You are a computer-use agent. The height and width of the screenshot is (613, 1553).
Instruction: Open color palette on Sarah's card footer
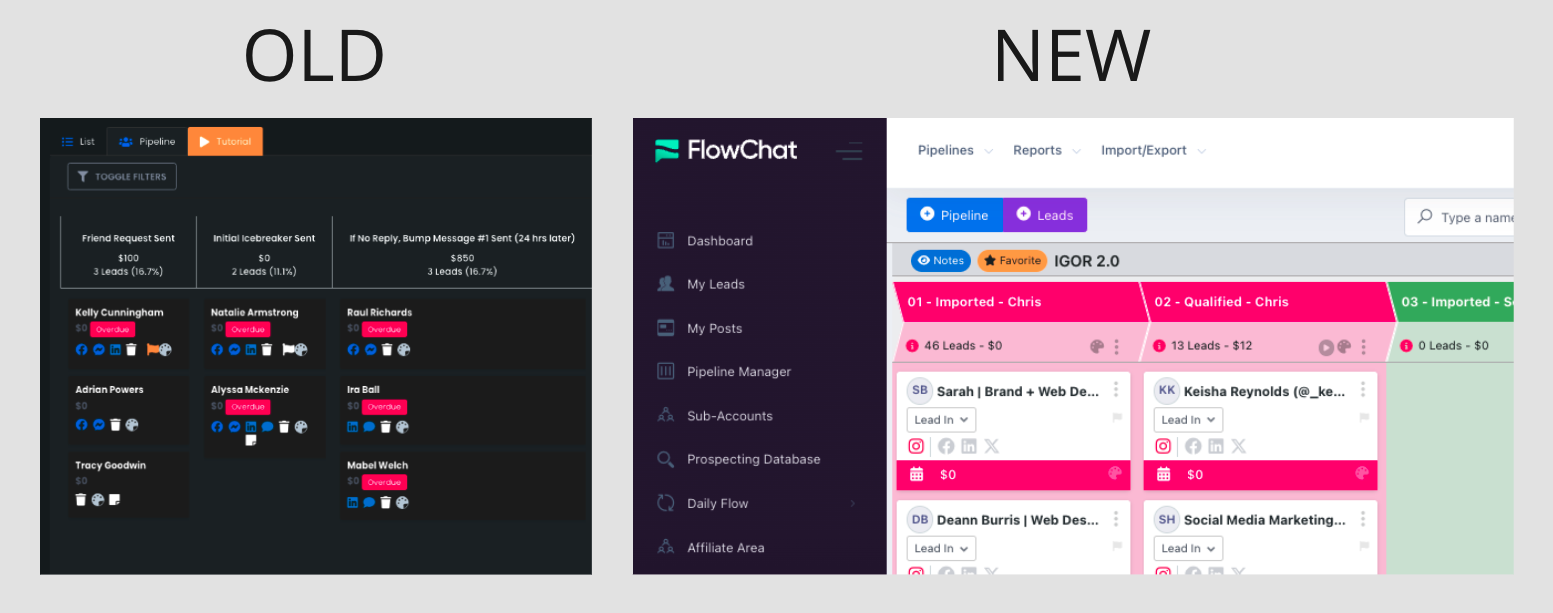(x=1115, y=474)
